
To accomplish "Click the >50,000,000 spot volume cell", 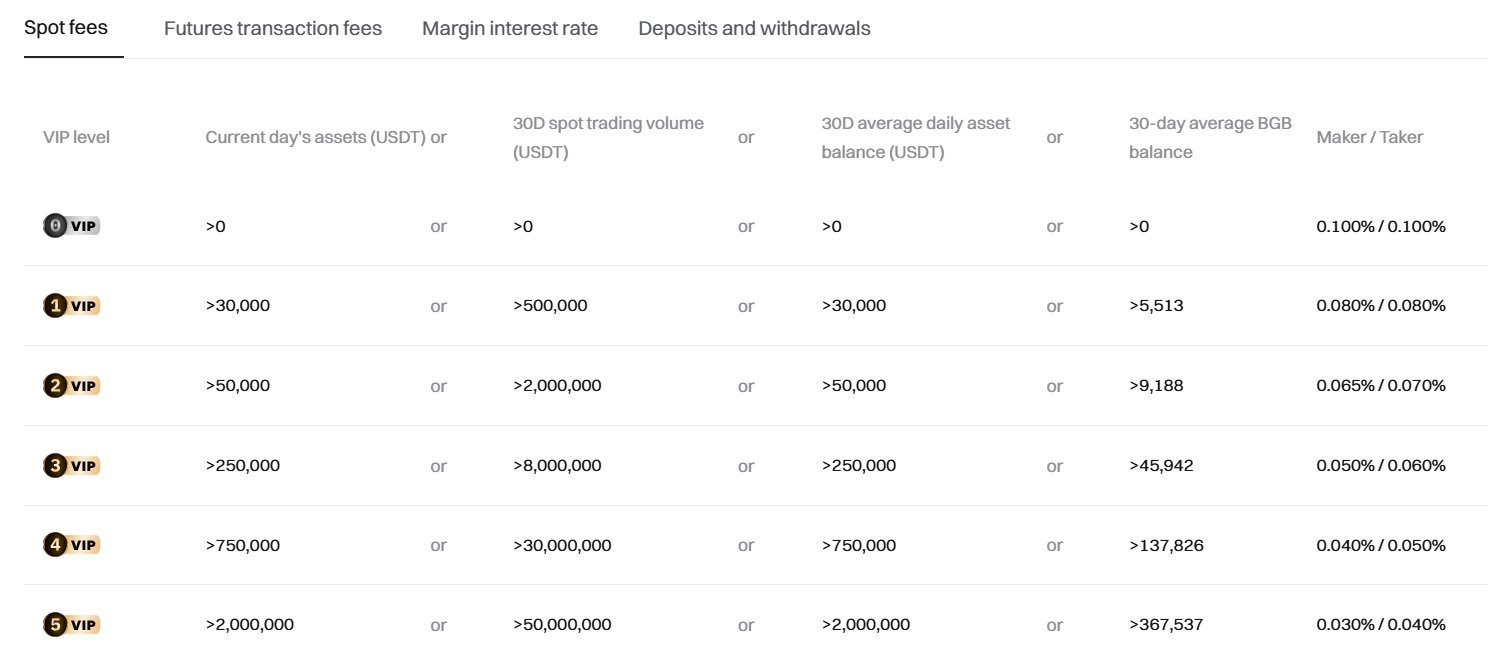I will [562, 625].
